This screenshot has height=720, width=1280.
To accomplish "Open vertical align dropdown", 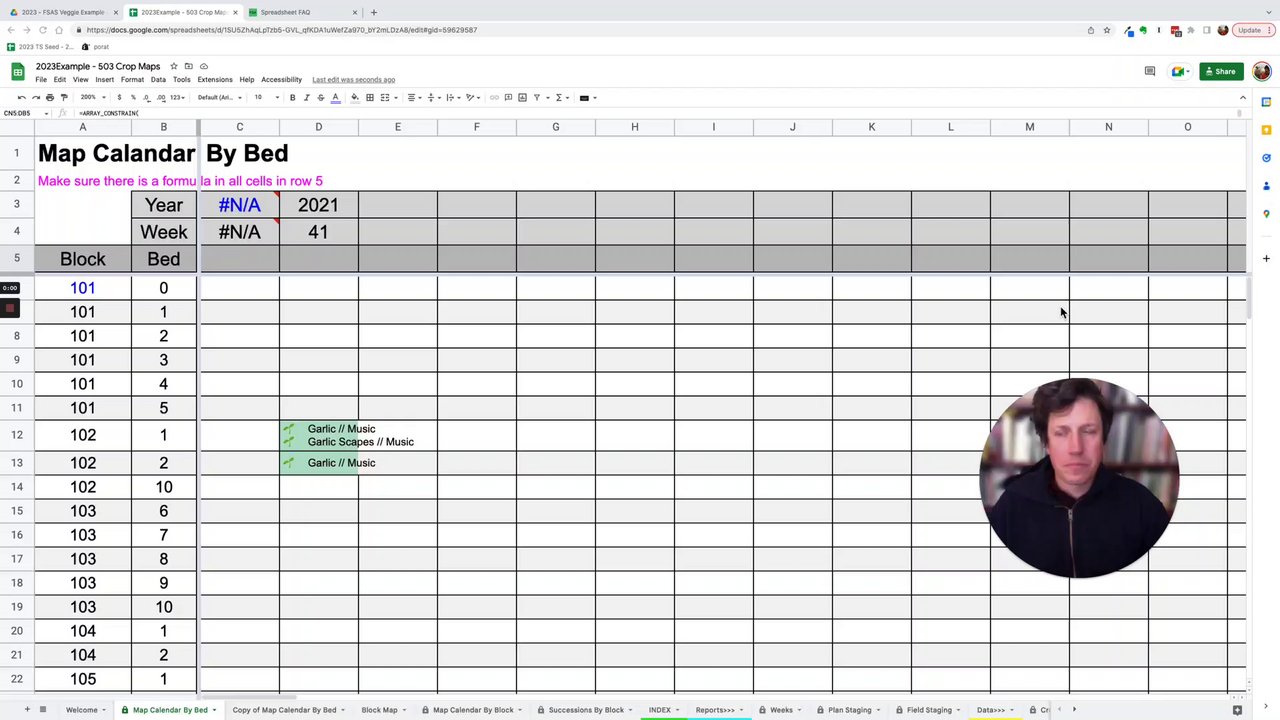I will (434, 97).
